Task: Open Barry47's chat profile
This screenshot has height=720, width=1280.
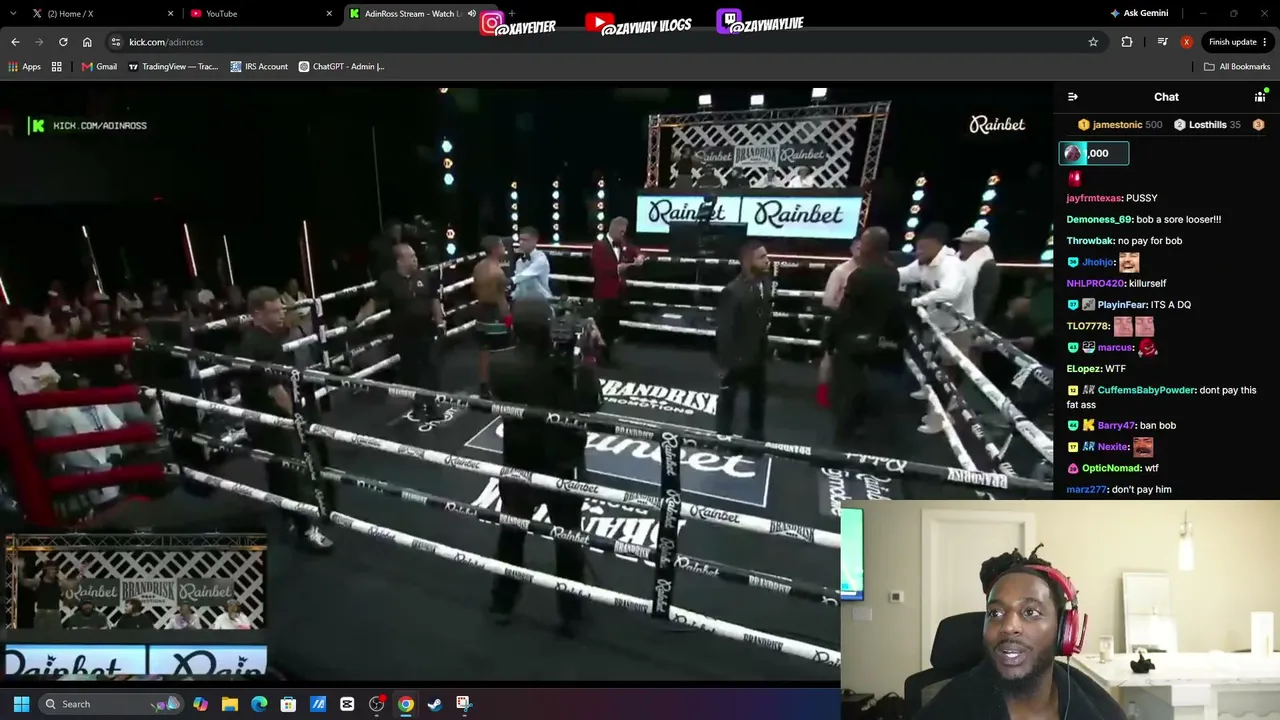Action: click(x=1116, y=426)
